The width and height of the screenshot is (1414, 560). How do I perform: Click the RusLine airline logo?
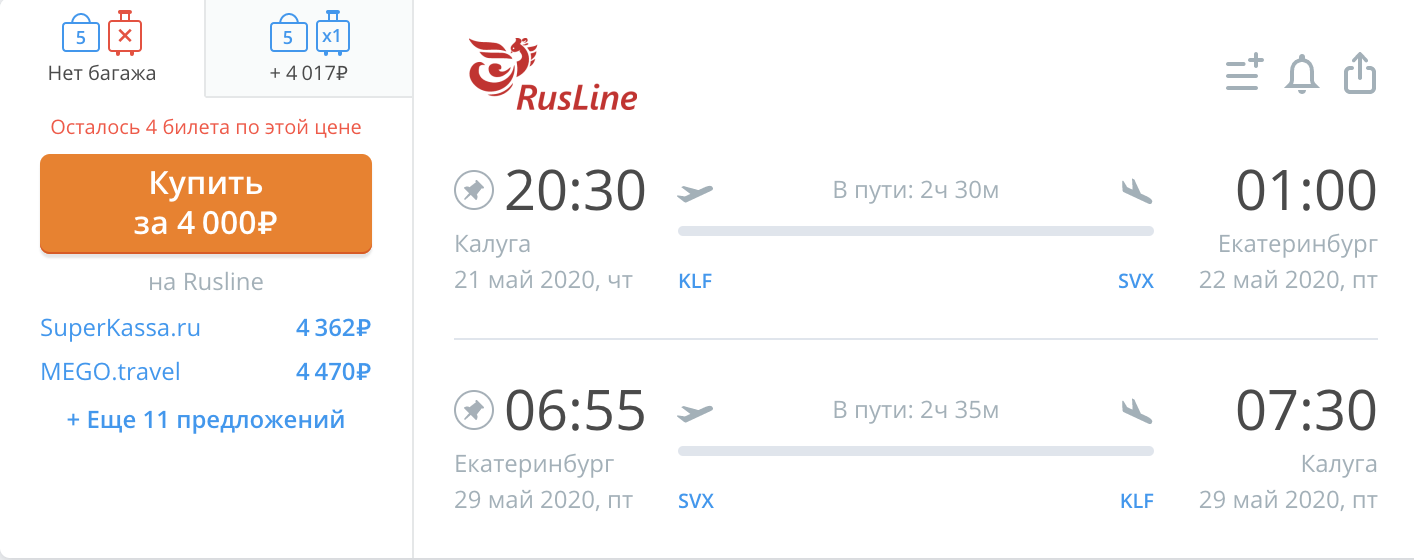pyautogui.click(x=552, y=73)
